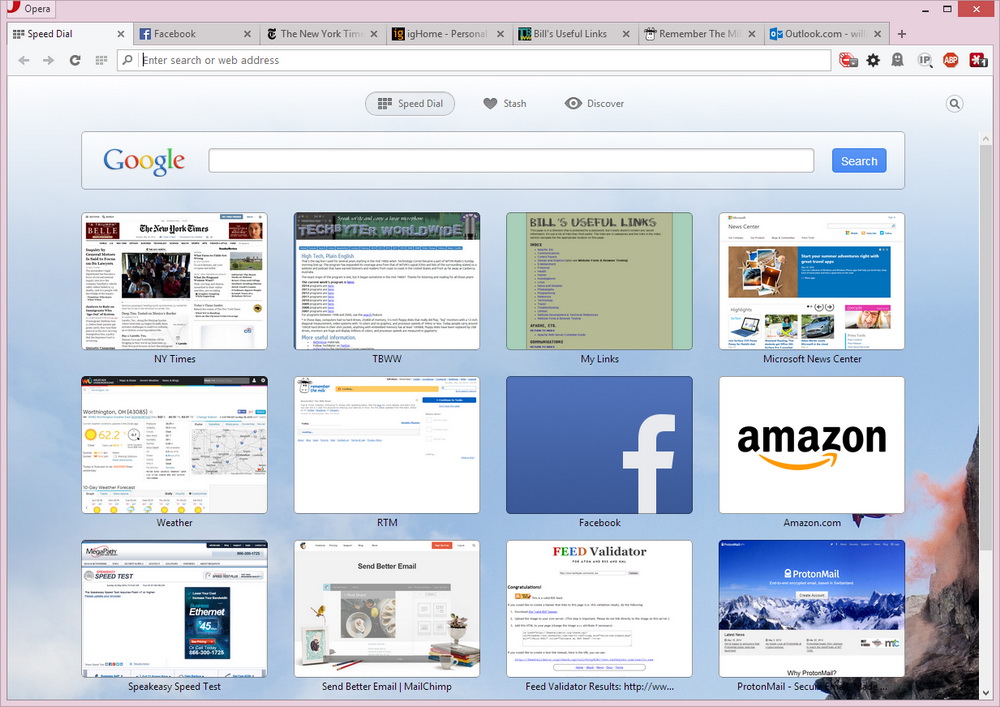Open the Facebook speed dial tile
Viewport: 1000px width, 707px height.
[599, 444]
